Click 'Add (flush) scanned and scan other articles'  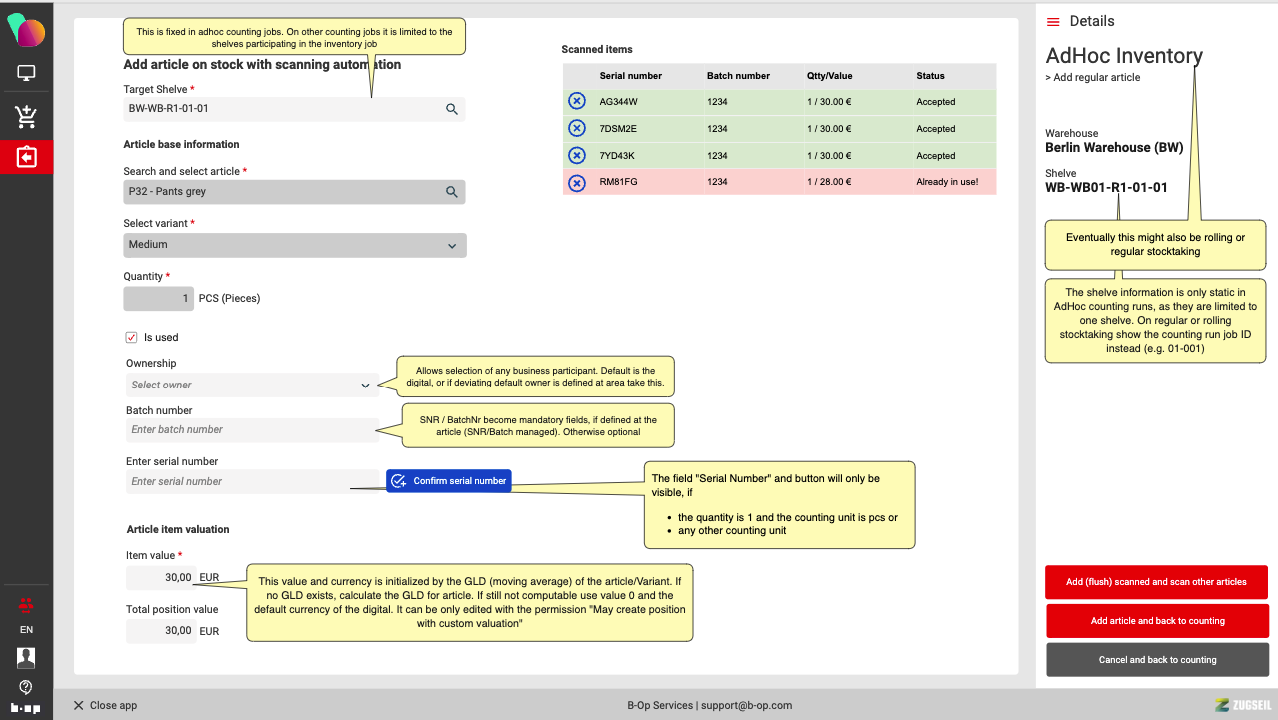coord(1157,582)
